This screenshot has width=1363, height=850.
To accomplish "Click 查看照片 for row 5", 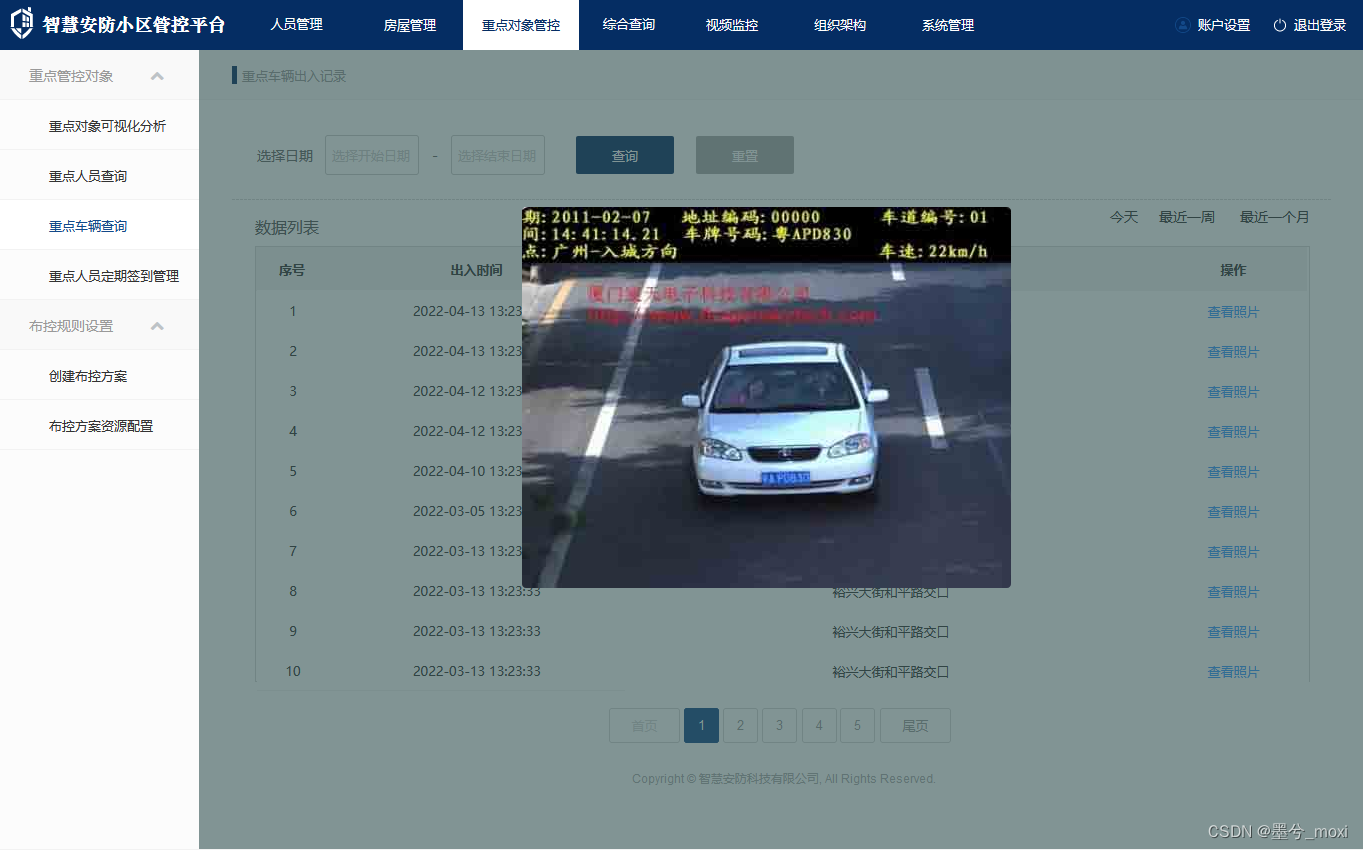I will (x=1233, y=472).
